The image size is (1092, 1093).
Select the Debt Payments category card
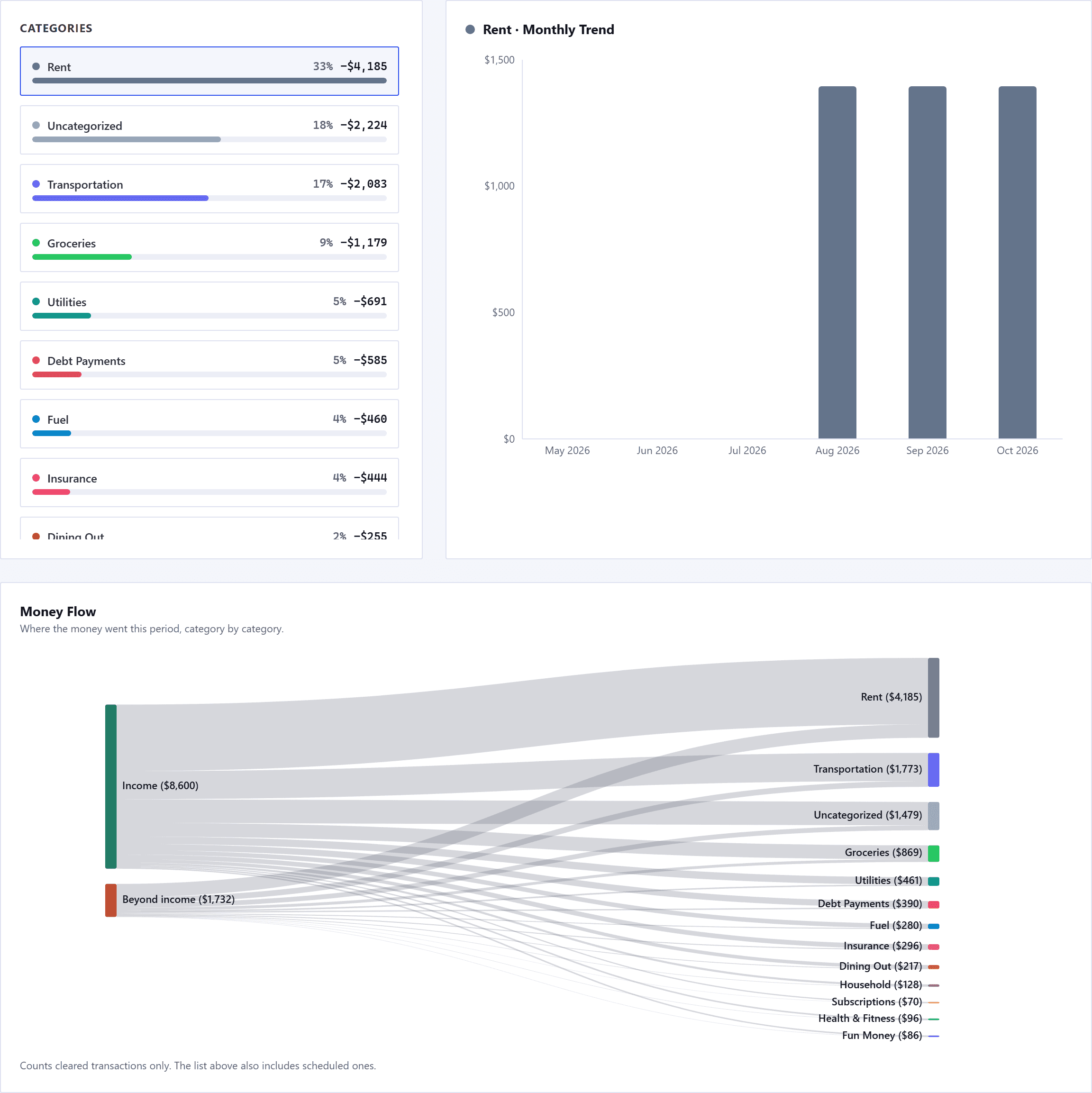click(209, 365)
